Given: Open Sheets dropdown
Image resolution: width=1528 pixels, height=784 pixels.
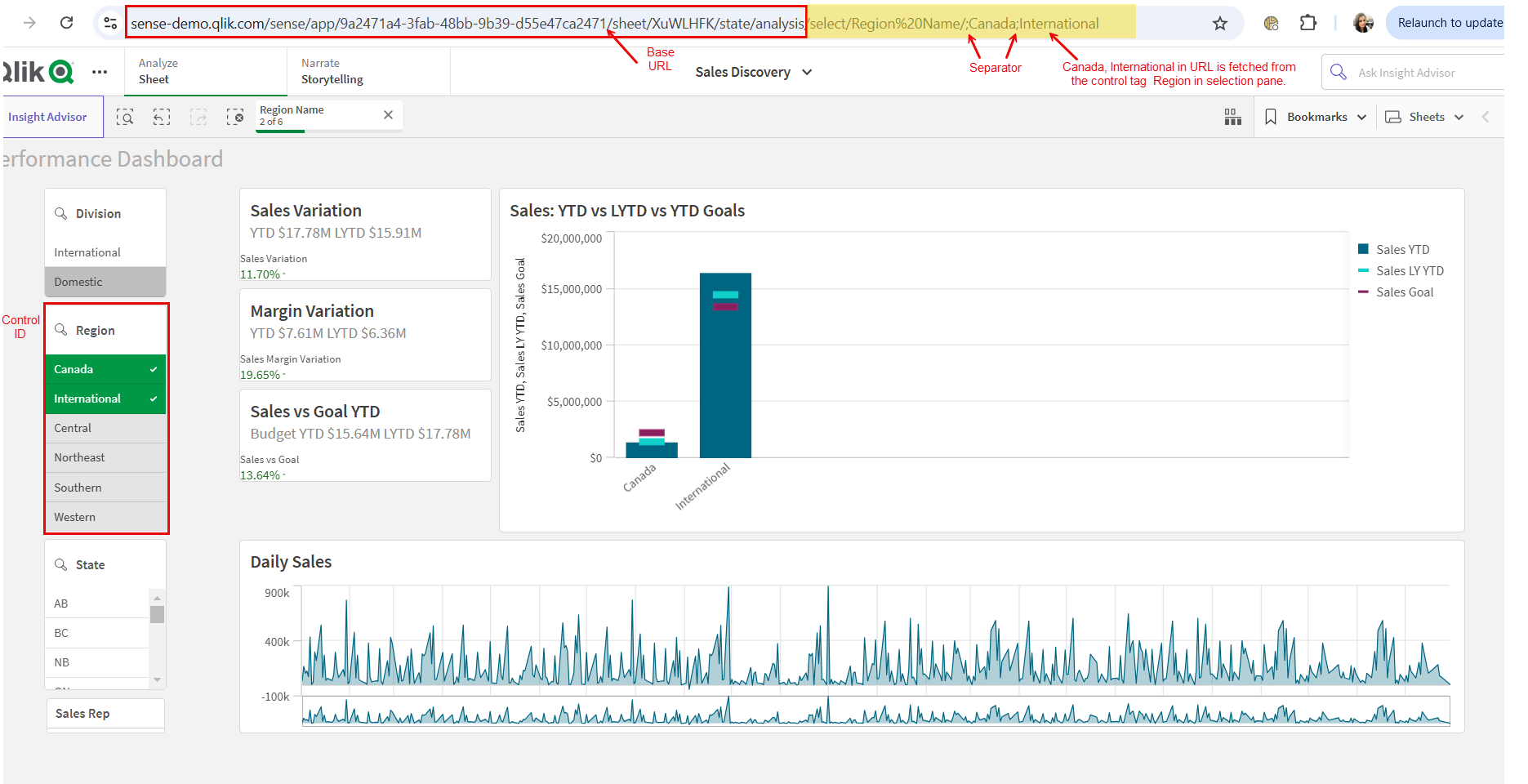Looking at the screenshot, I should pos(1424,117).
